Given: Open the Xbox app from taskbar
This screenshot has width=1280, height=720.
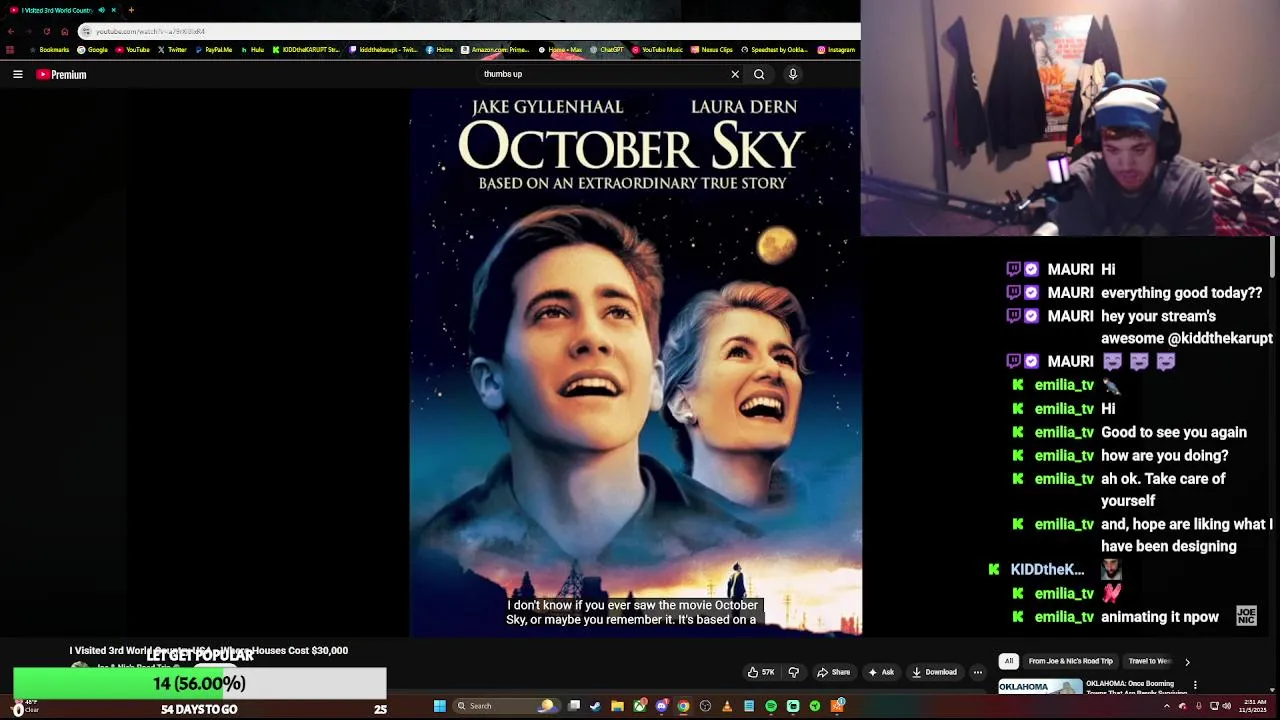Looking at the screenshot, I should (x=640, y=706).
